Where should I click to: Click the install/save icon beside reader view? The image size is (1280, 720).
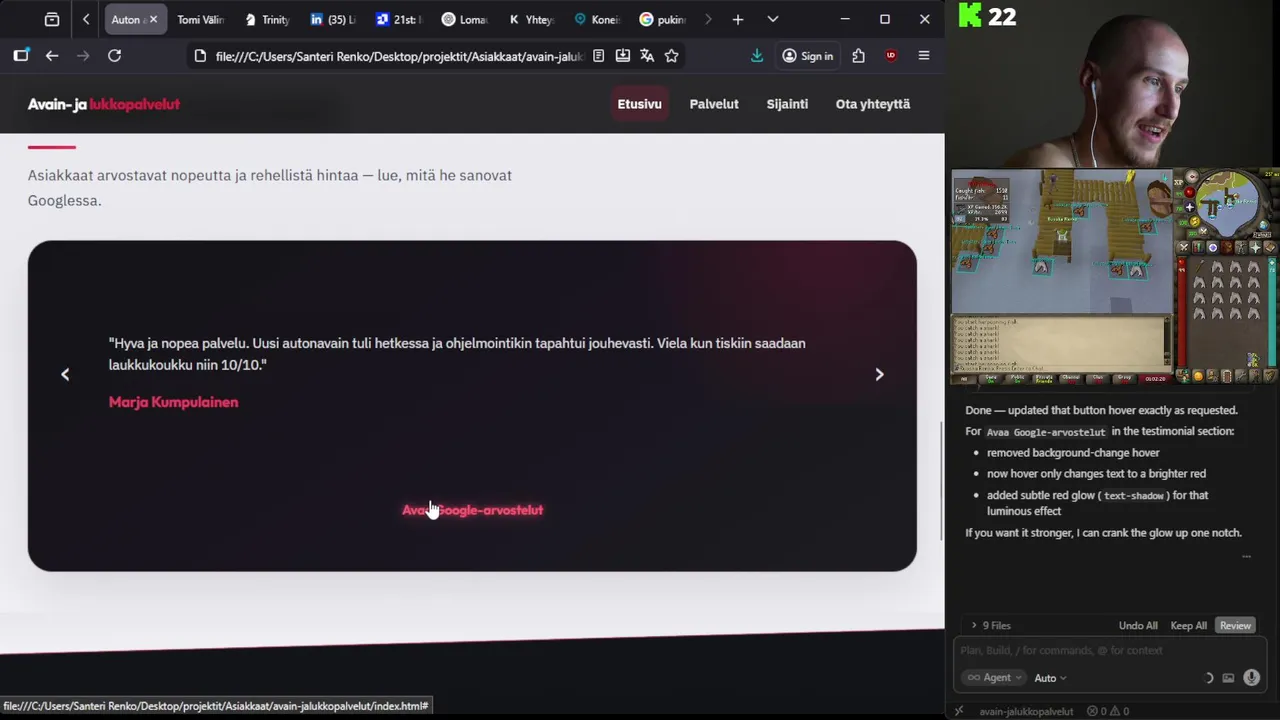[623, 56]
